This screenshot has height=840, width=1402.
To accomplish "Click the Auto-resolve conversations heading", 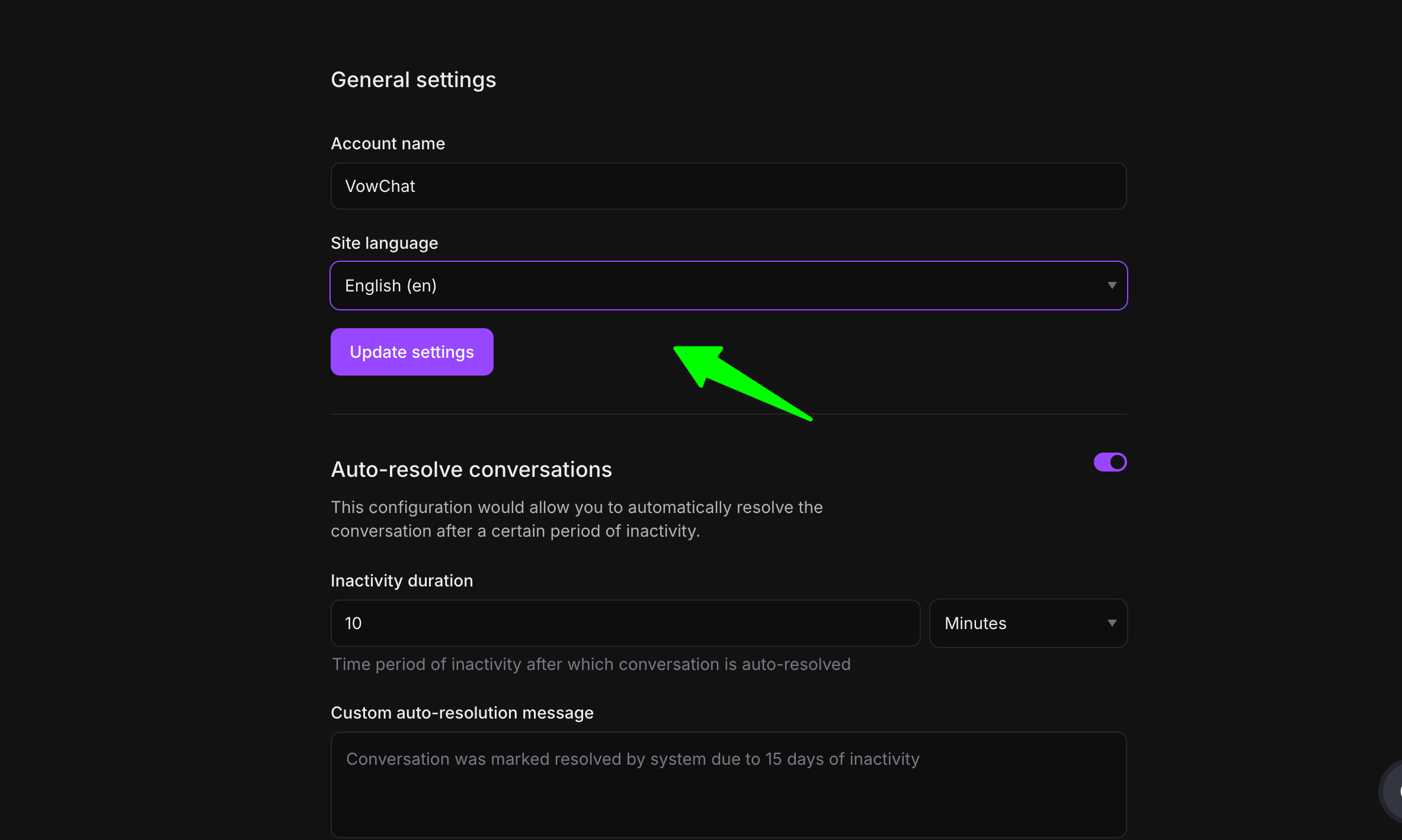I will [471, 469].
